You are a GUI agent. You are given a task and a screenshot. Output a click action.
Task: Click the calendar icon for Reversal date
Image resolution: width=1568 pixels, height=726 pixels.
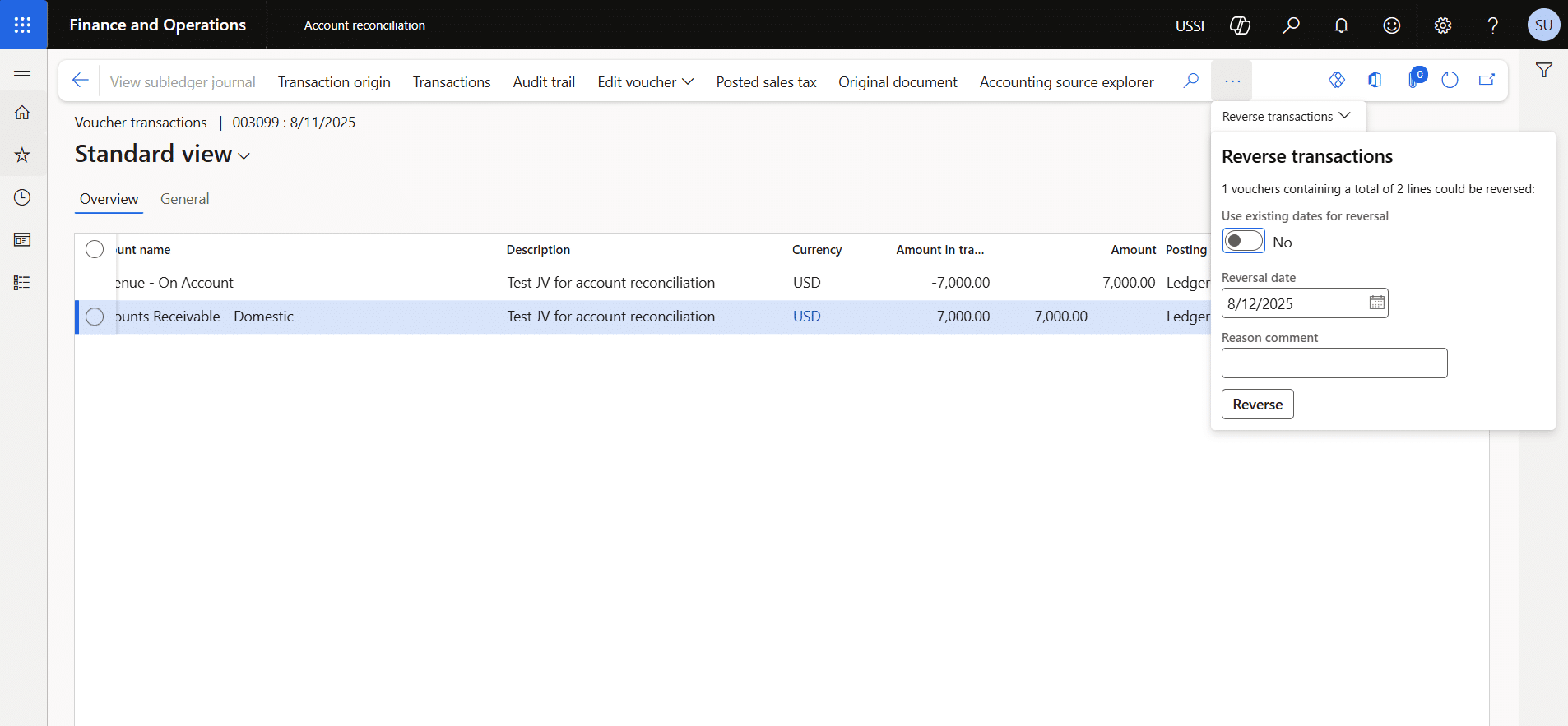(1376, 303)
